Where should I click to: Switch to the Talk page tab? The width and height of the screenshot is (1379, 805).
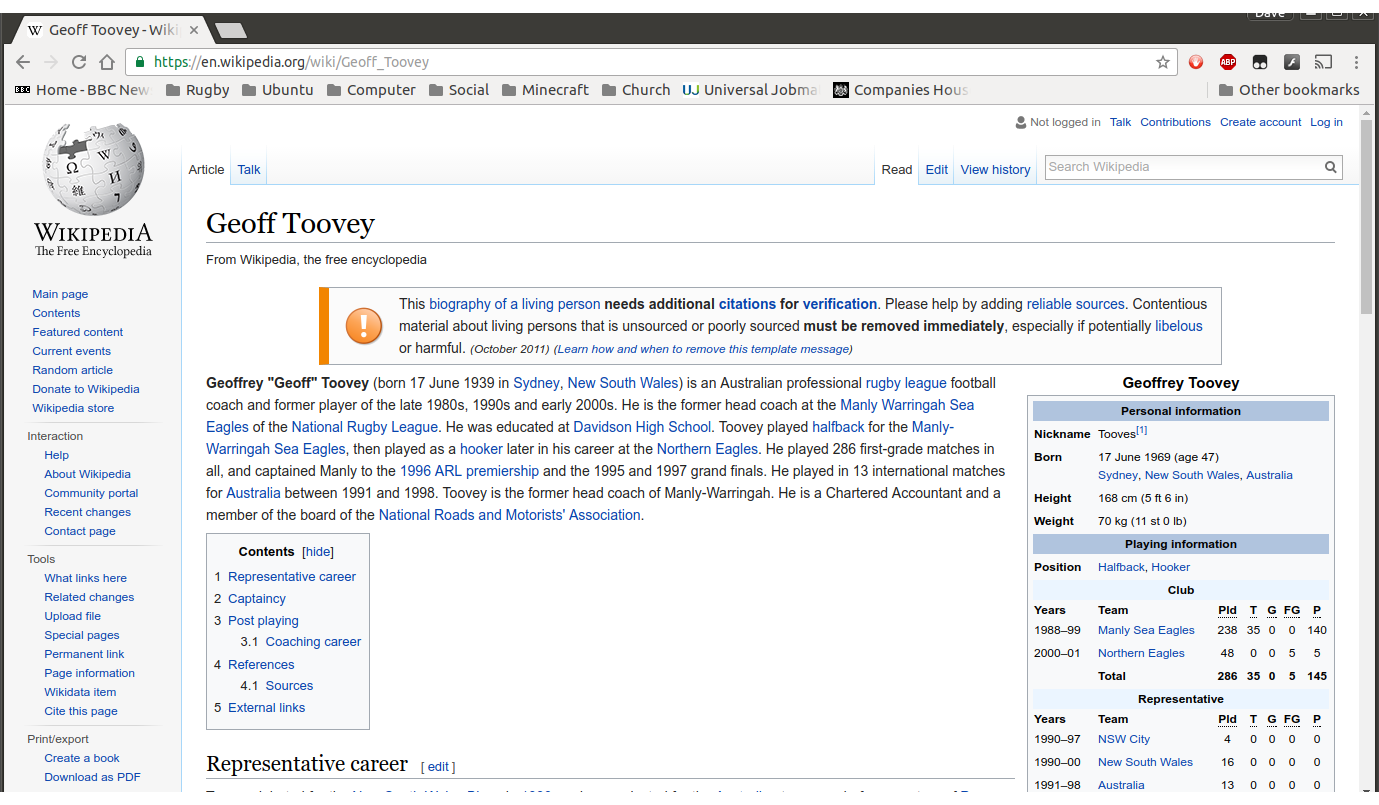(249, 170)
